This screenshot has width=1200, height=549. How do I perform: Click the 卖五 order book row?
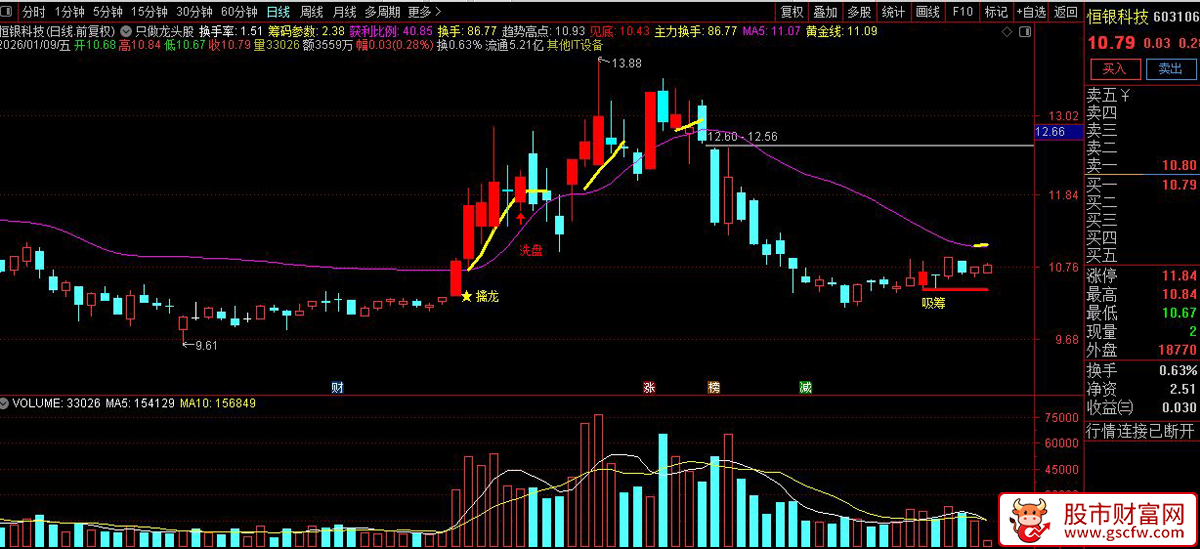[x=1142, y=95]
